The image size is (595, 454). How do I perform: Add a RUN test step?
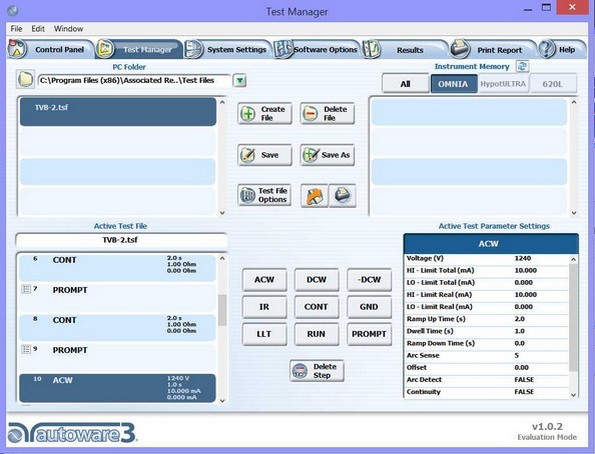coord(316,334)
